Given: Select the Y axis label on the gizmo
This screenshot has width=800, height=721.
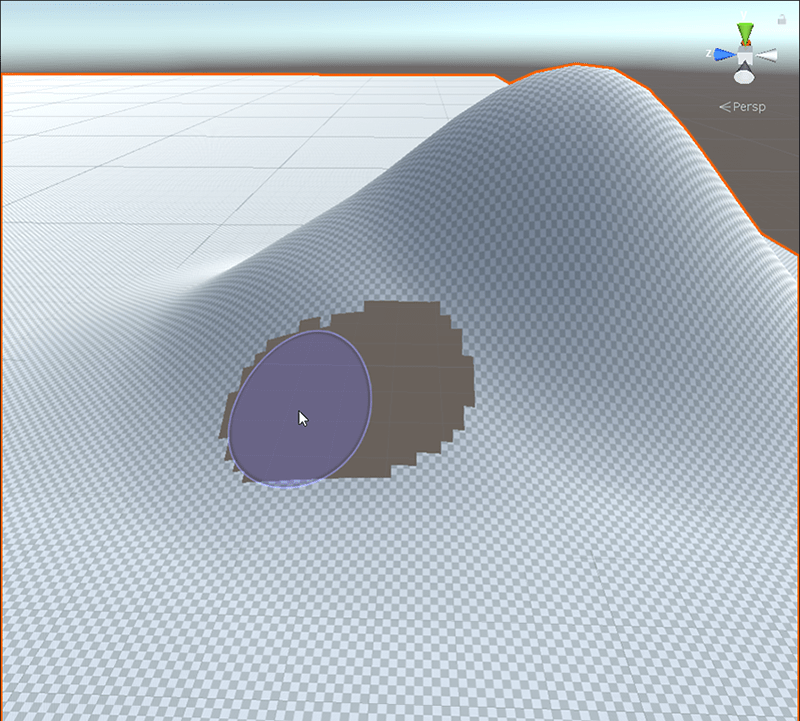Looking at the screenshot, I should pos(743,13).
